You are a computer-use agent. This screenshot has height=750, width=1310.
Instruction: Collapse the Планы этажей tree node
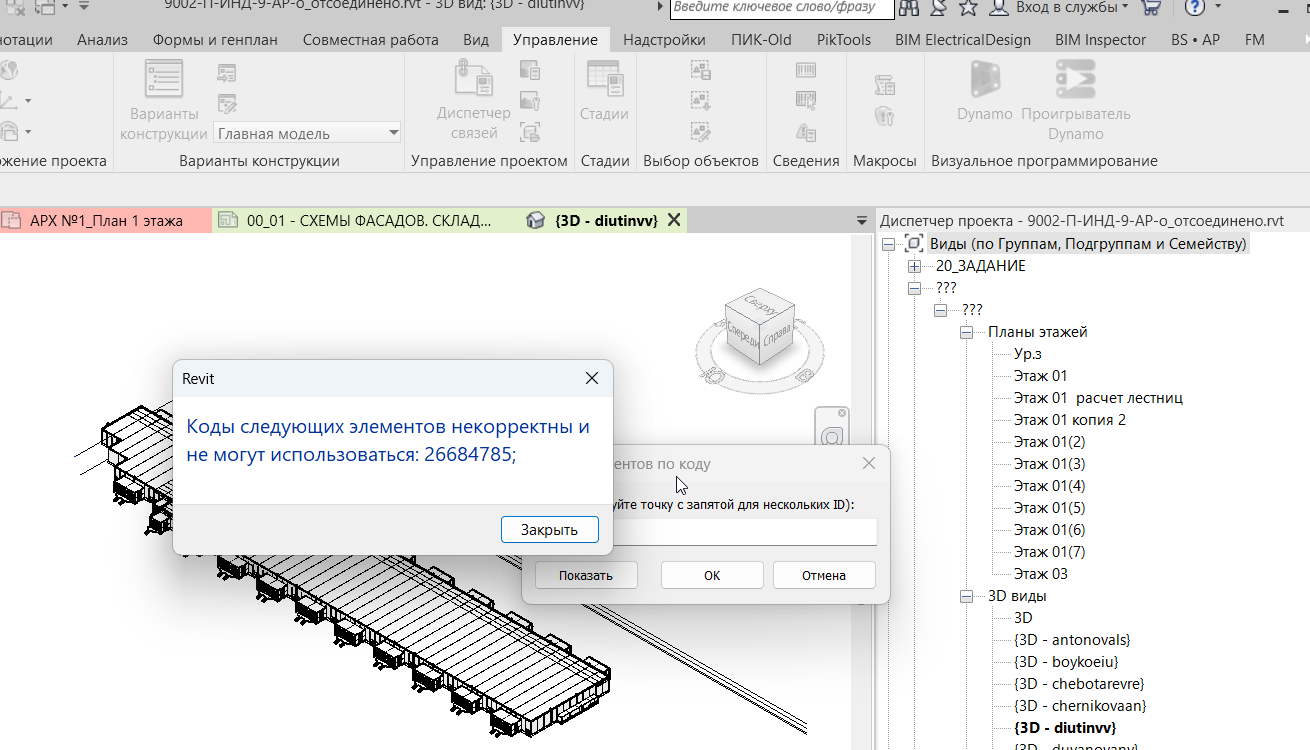click(967, 332)
